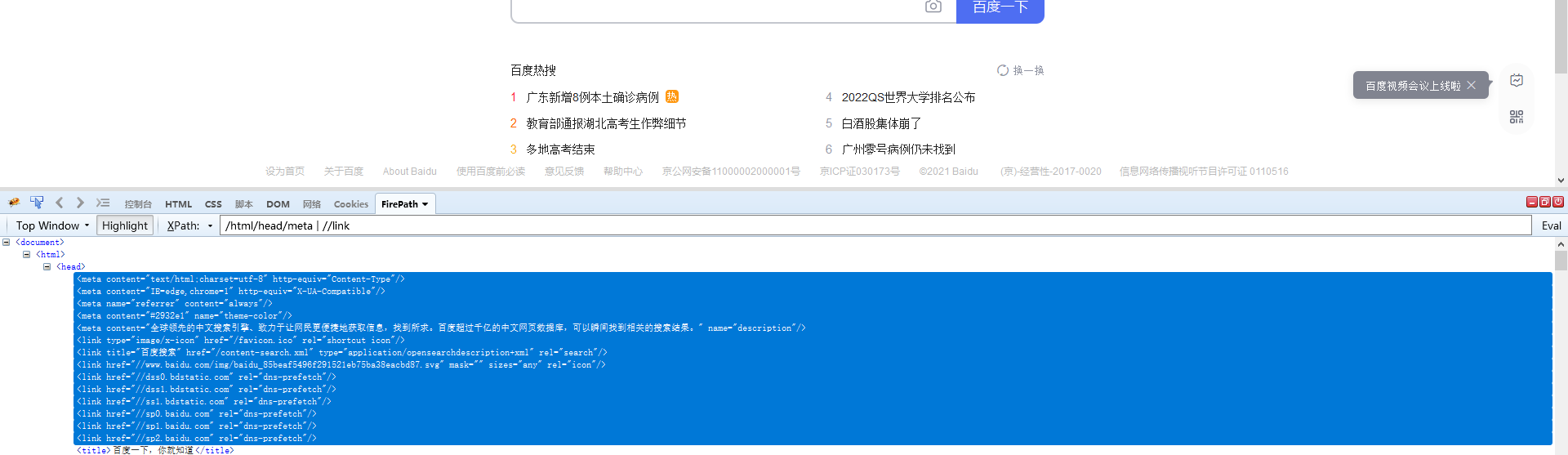This screenshot has height=455, width=1568.
Task: Click the 京公网安备11000002000001号 link
Action: tap(731, 172)
